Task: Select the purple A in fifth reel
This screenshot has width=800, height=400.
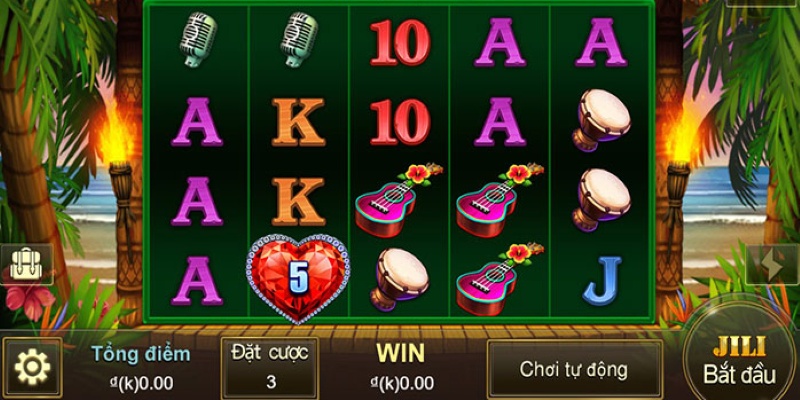Action: [601, 43]
